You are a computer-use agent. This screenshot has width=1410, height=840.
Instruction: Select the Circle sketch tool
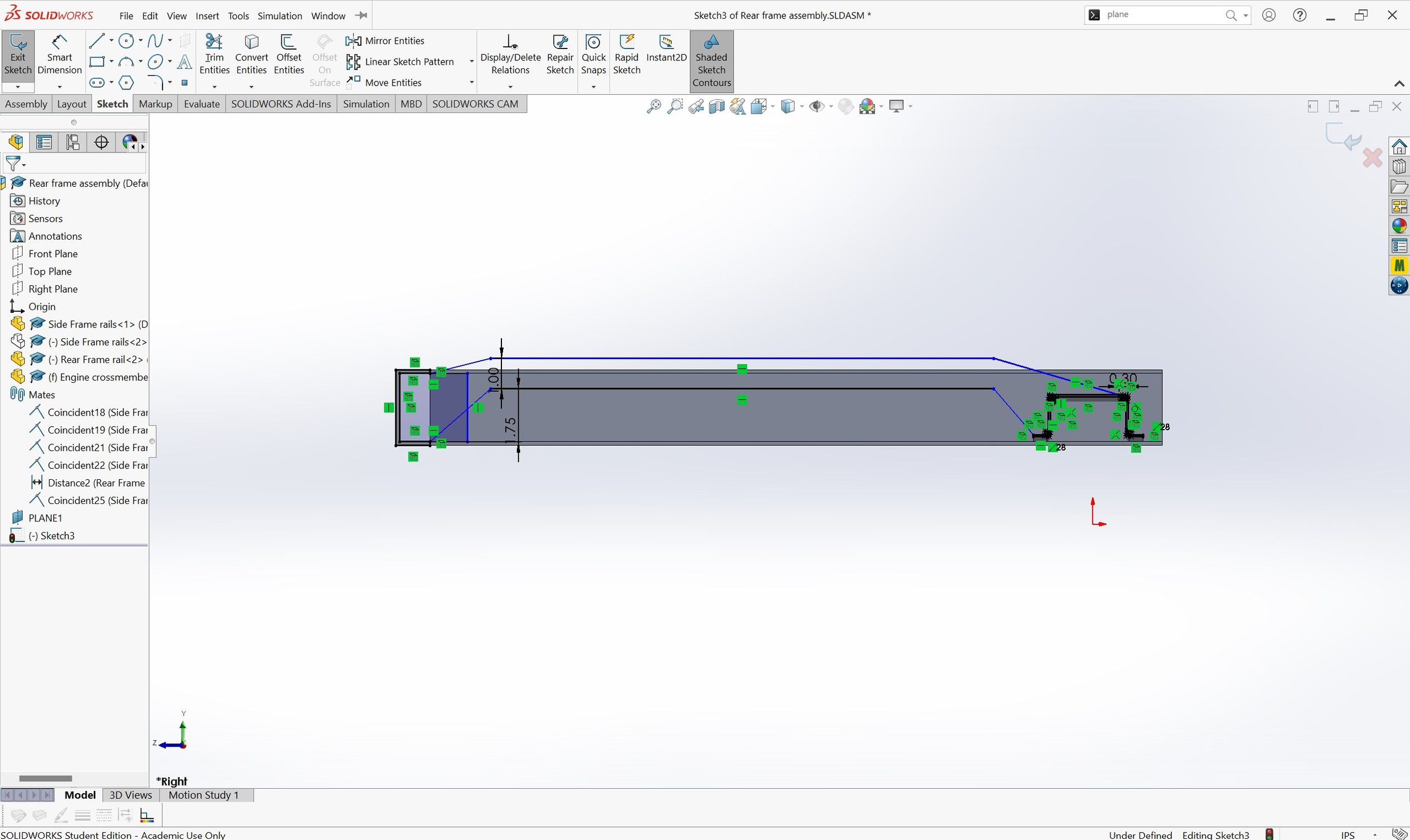coord(127,41)
